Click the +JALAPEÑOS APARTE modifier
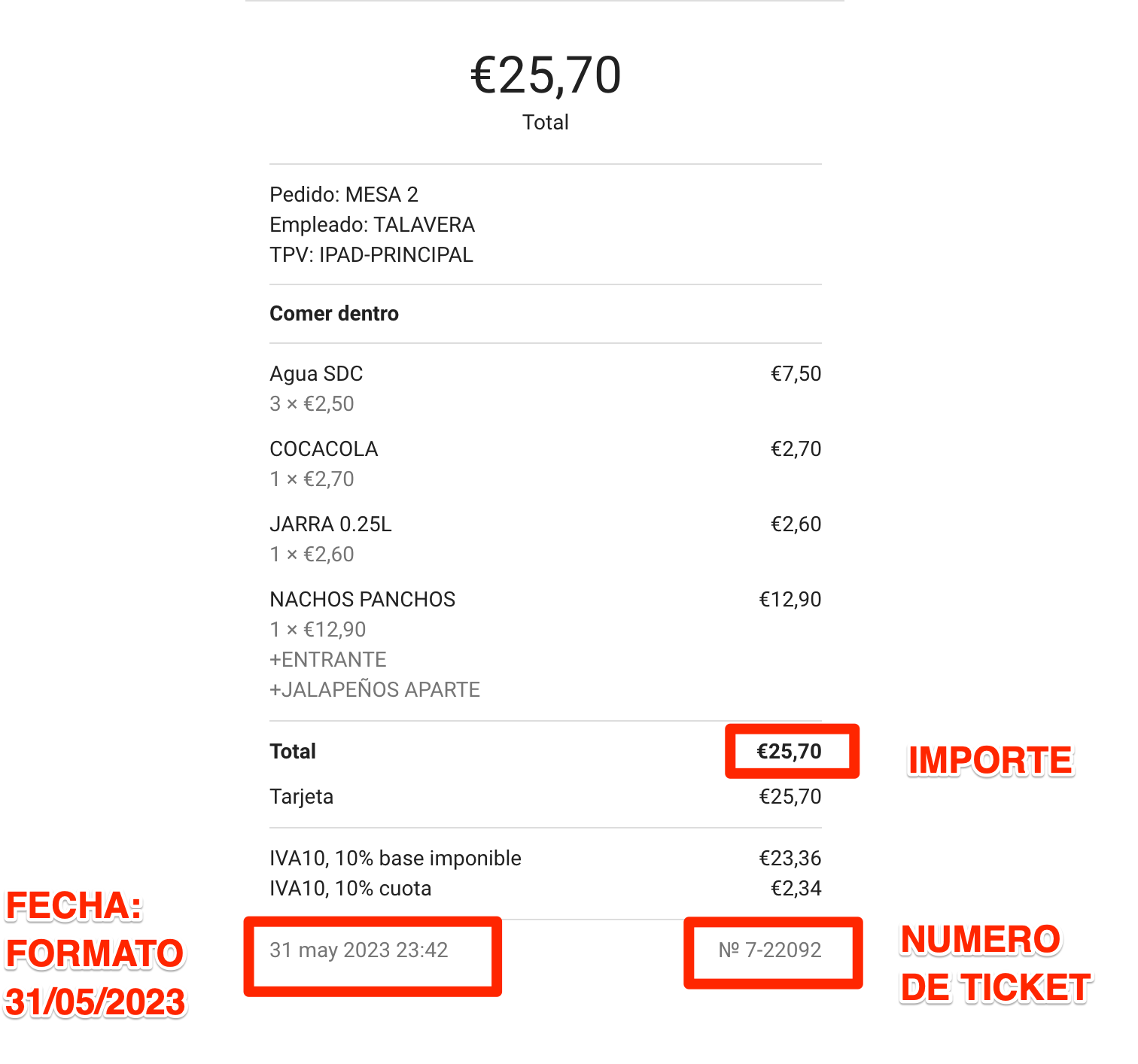Screen dimensions: 1138x1064 [375, 690]
